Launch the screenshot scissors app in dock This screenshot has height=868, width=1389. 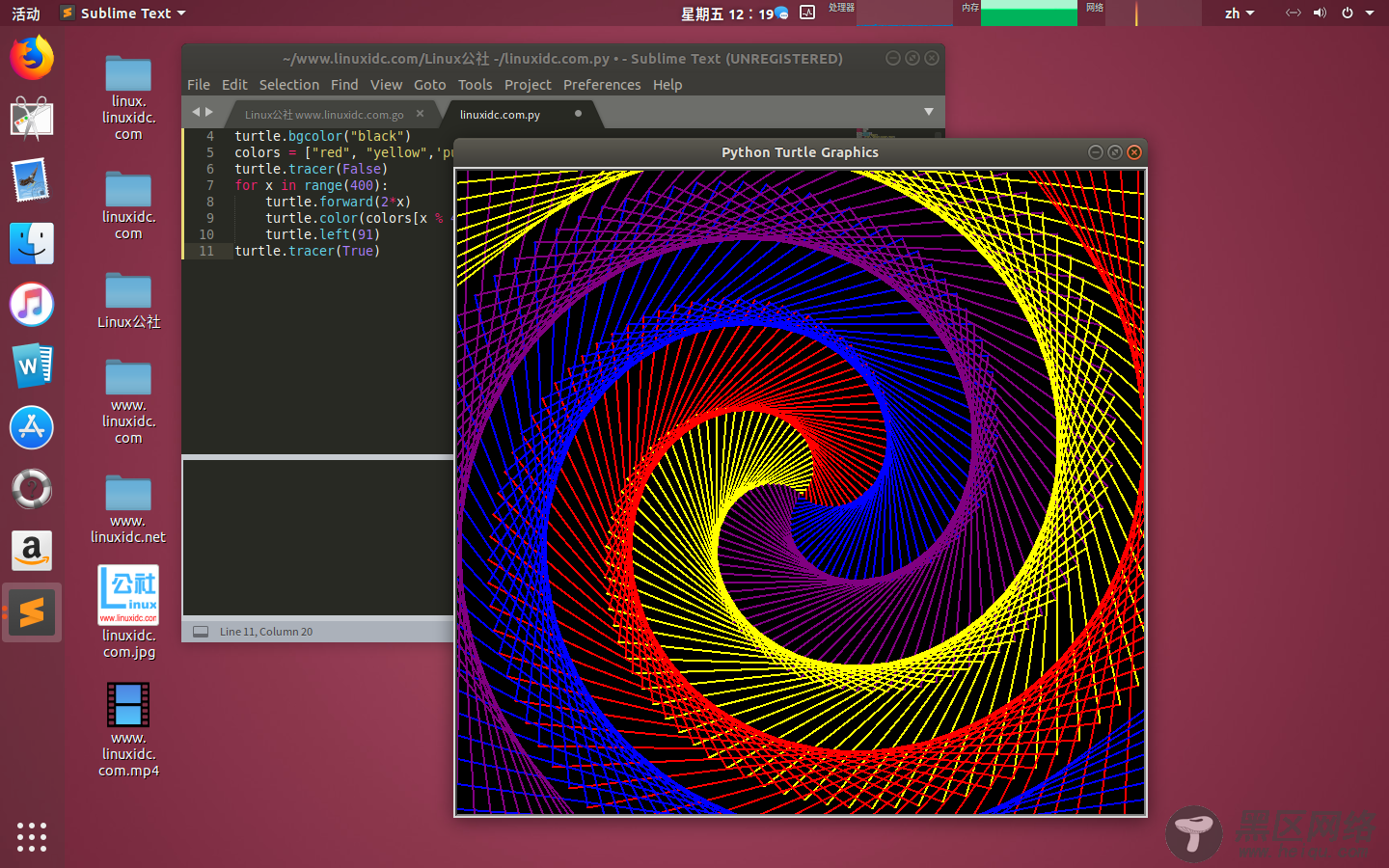tap(32, 120)
